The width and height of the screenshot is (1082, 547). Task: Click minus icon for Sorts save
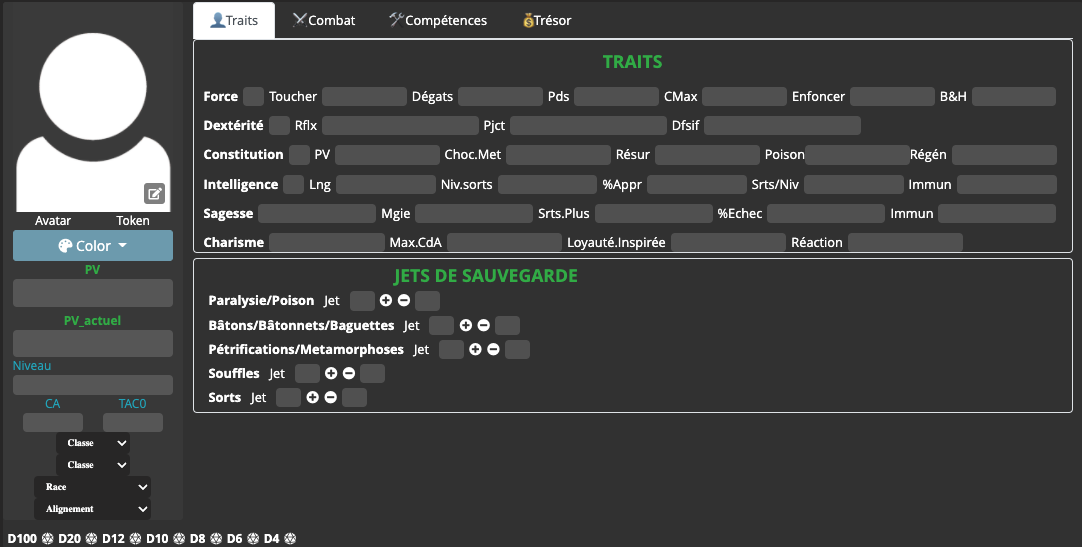point(331,397)
